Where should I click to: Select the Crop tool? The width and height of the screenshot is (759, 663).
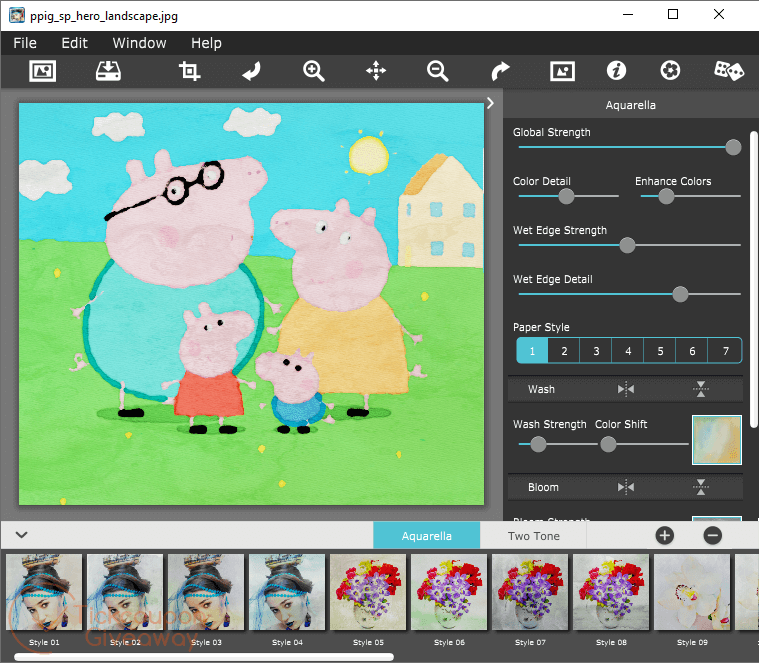(189, 71)
